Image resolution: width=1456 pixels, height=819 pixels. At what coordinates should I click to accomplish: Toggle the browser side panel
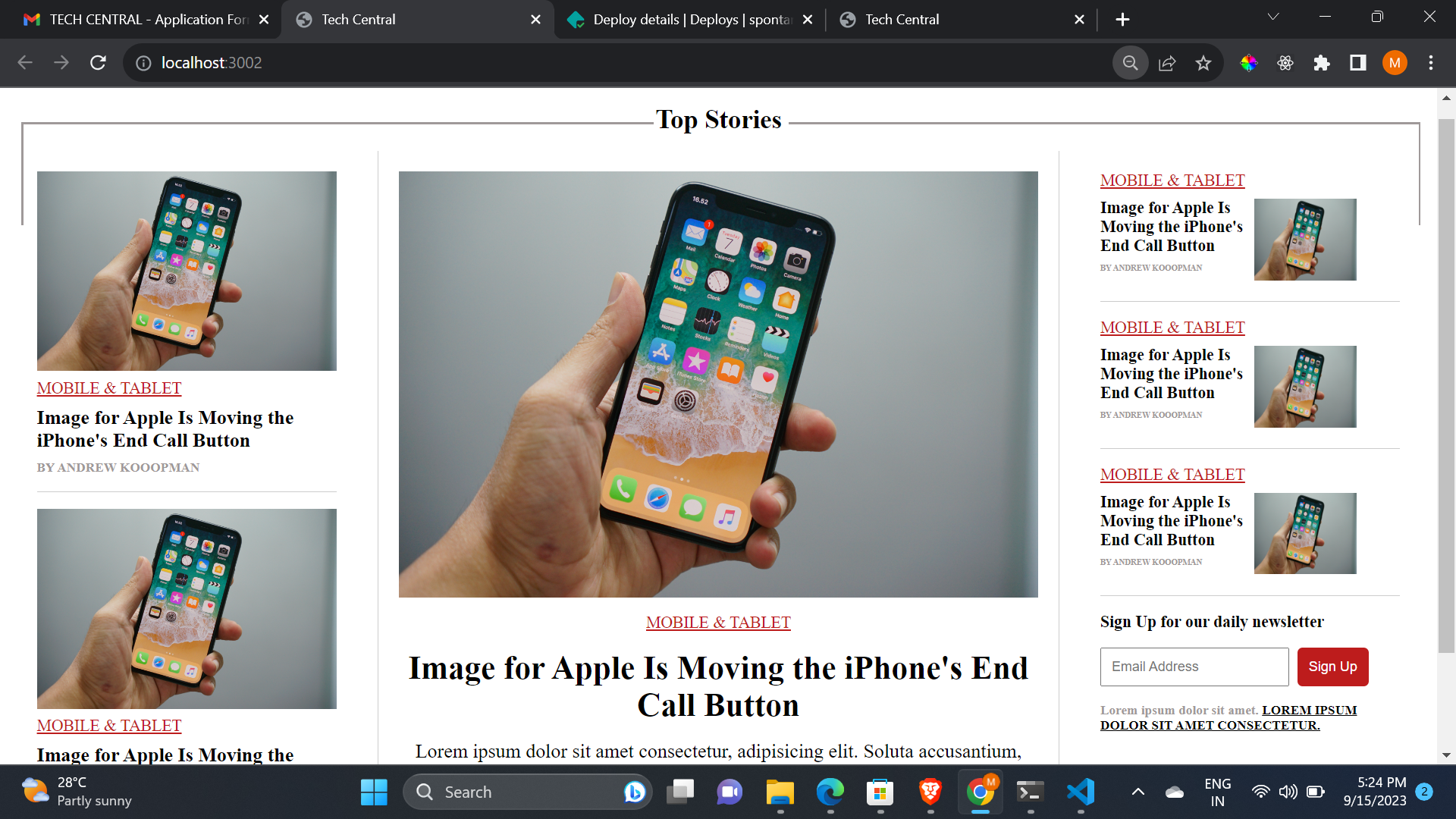point(1358,63)
